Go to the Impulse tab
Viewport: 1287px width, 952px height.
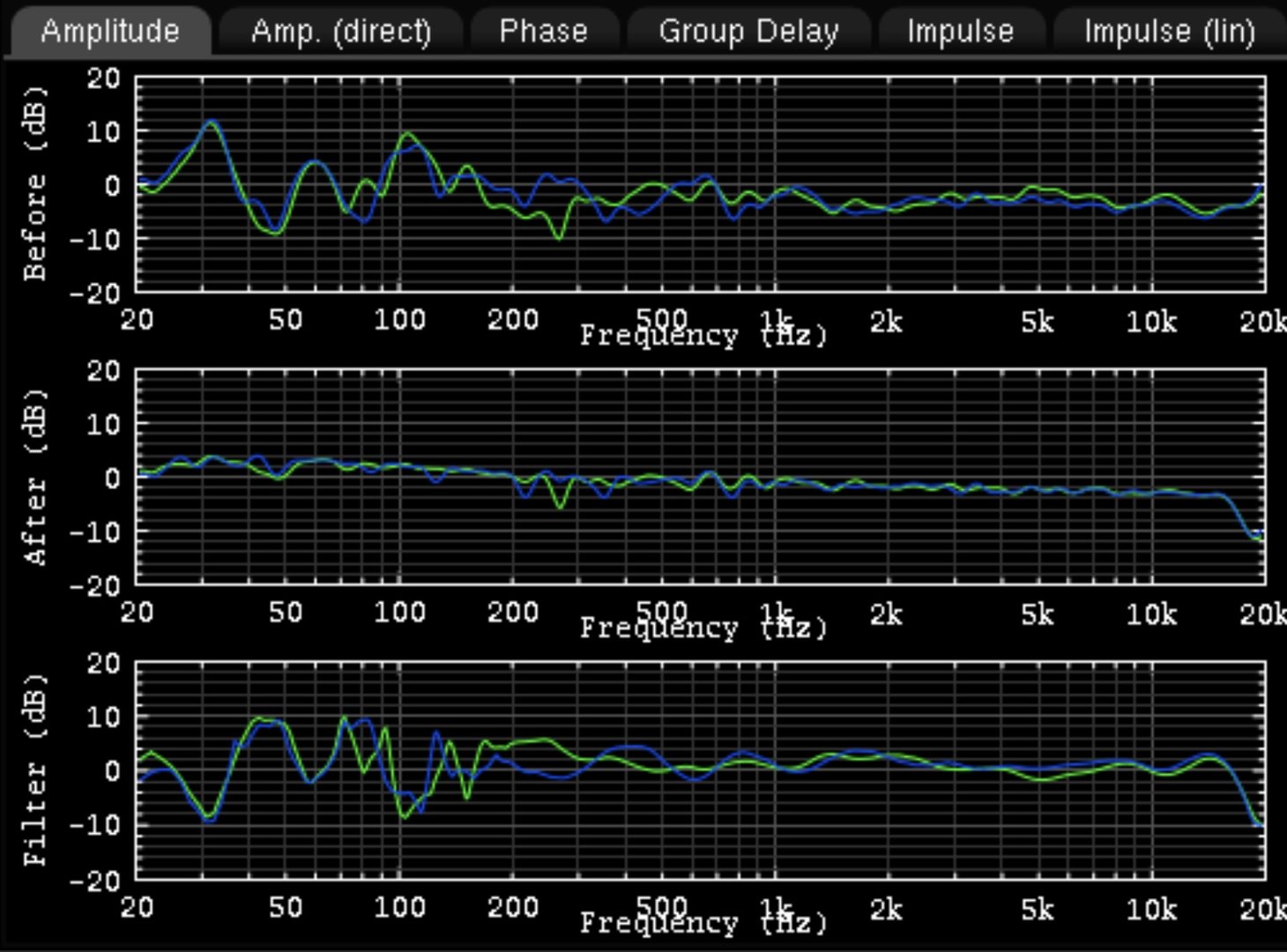point(961,32)
